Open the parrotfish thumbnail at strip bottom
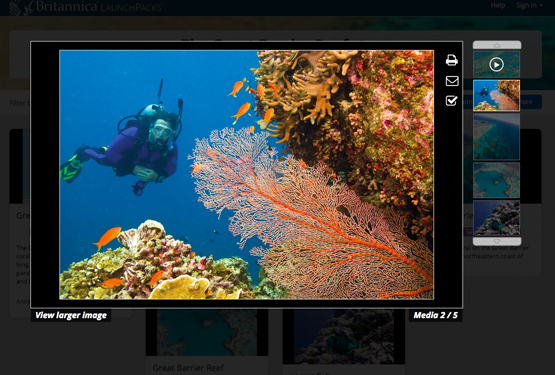Viewport: 555px width, 375px height. click(x=496, y=218)
